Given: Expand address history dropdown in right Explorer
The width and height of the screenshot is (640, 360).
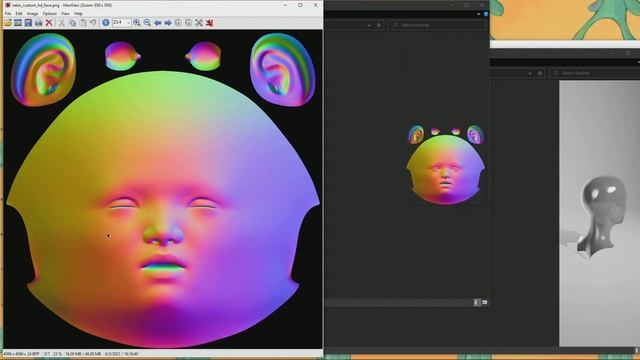Looking at the screenshot, I should tap(530, 73).
